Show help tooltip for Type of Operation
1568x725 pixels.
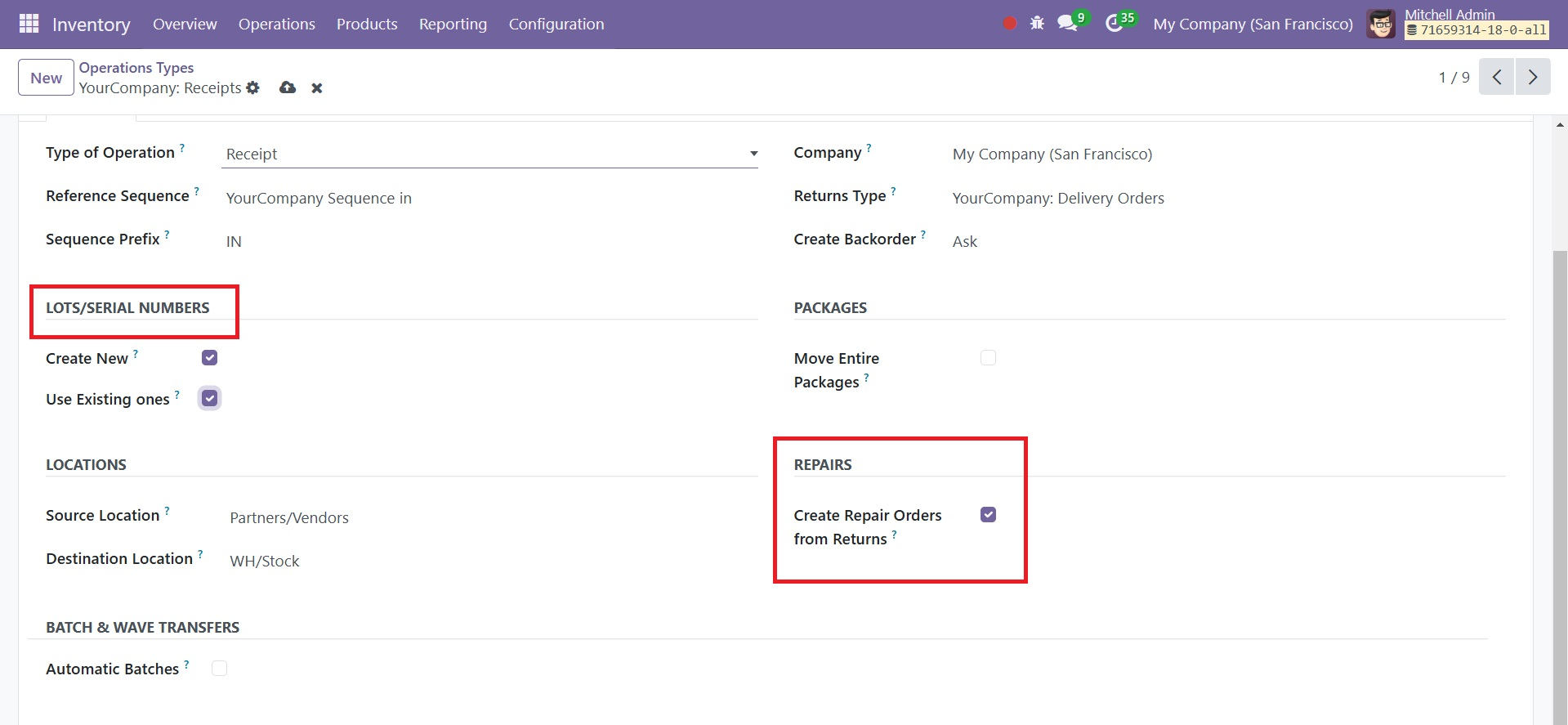182,148
